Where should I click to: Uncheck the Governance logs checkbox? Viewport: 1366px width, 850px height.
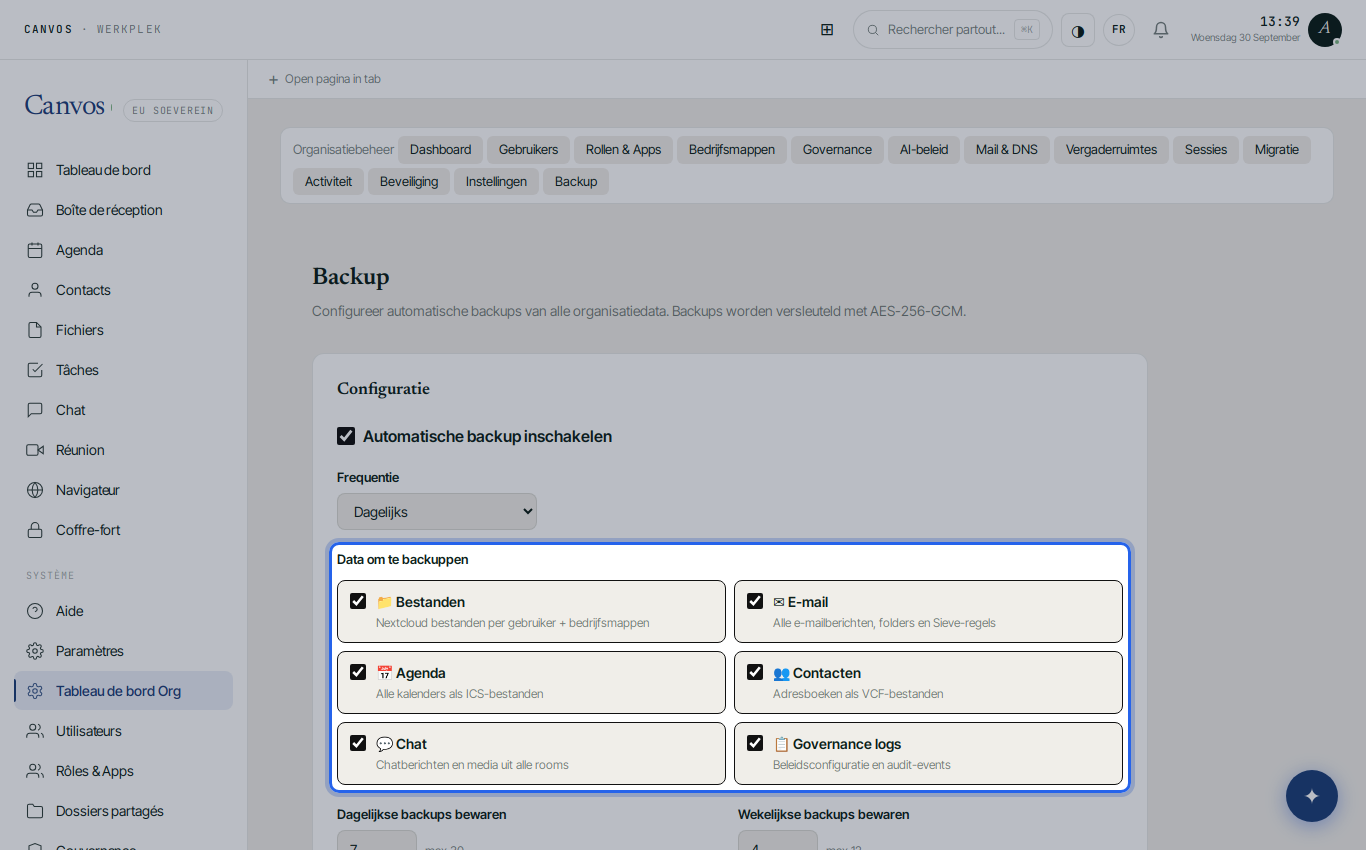coord(755,743)
